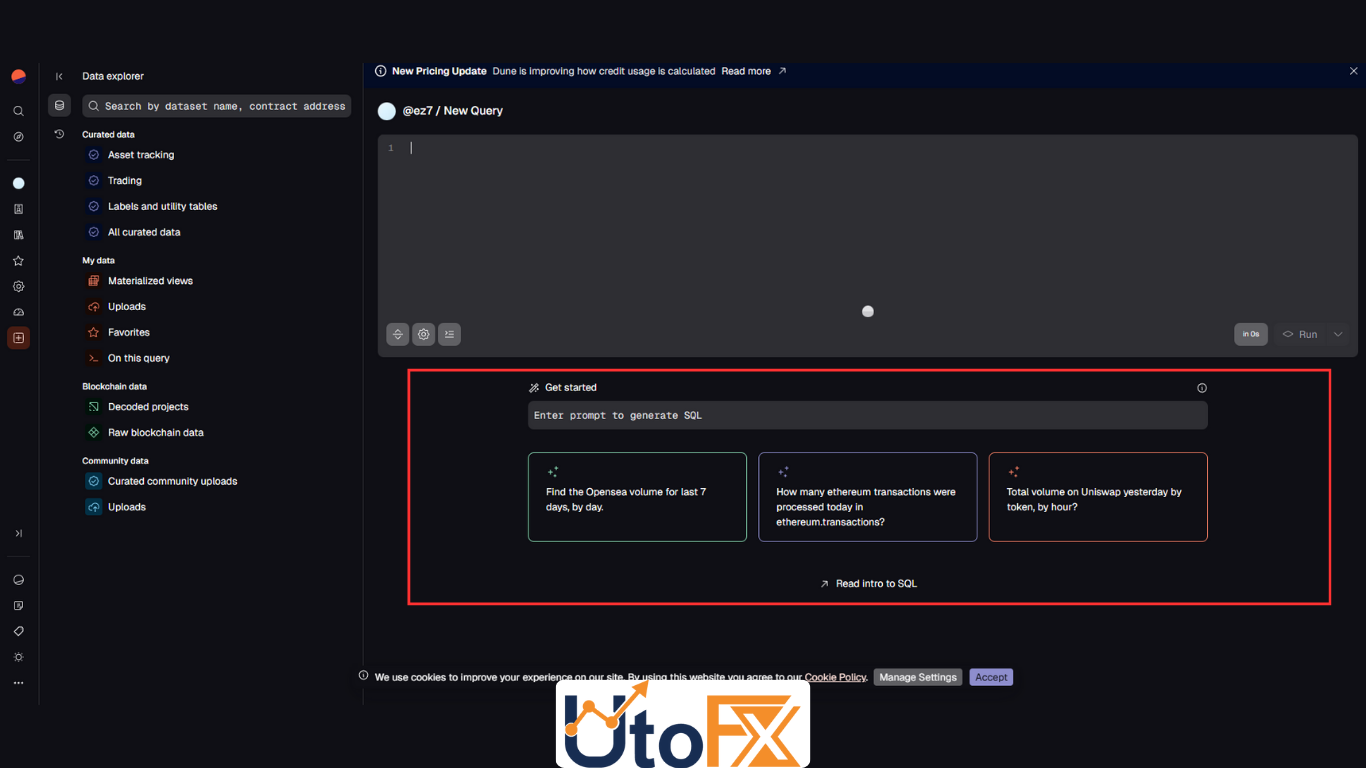This screenshot has width=1366, height=768.
Task: Open the Read intro to SQL link
Action: (868, 583)
